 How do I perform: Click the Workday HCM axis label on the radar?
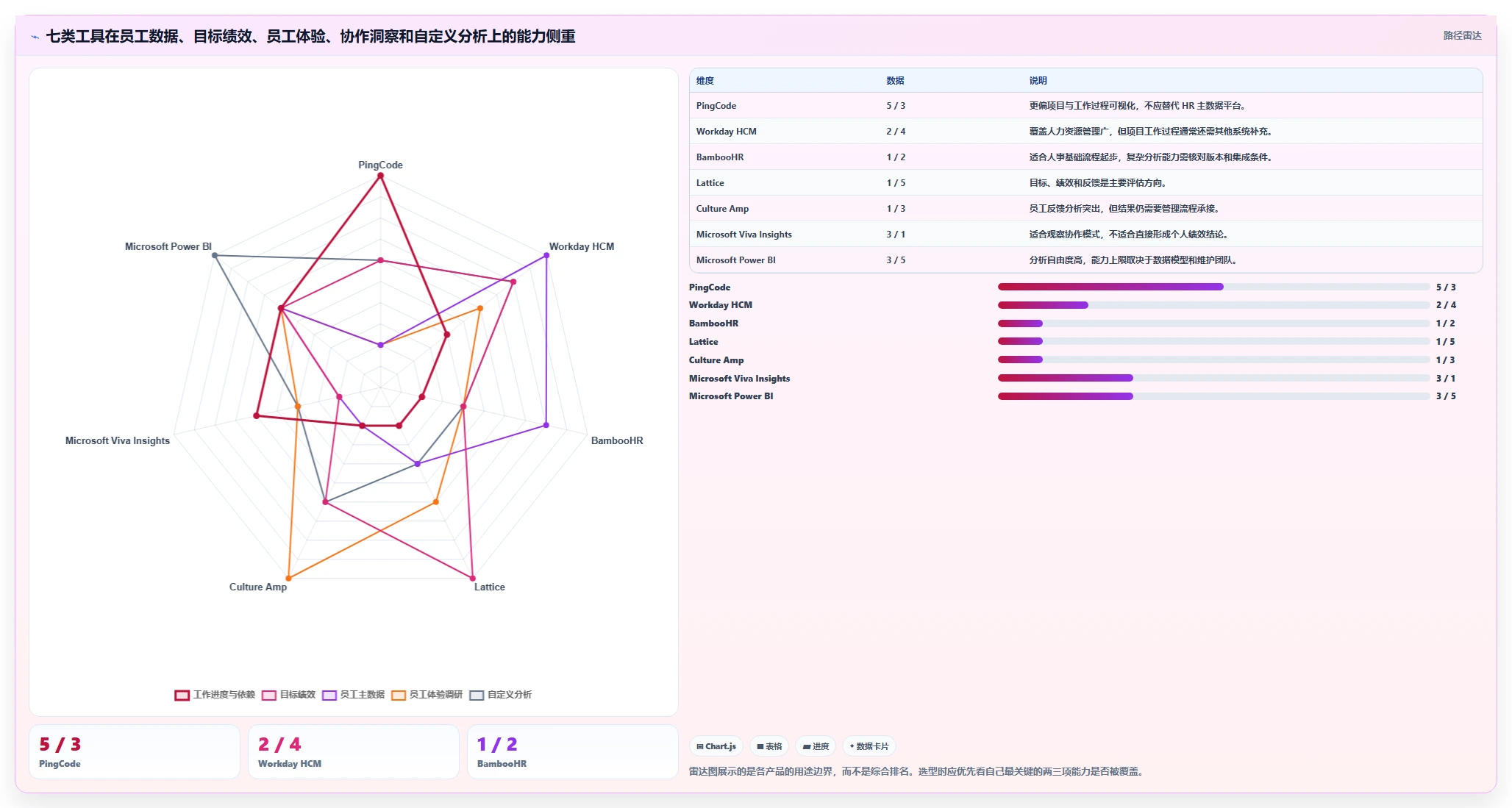pos(582,246)
